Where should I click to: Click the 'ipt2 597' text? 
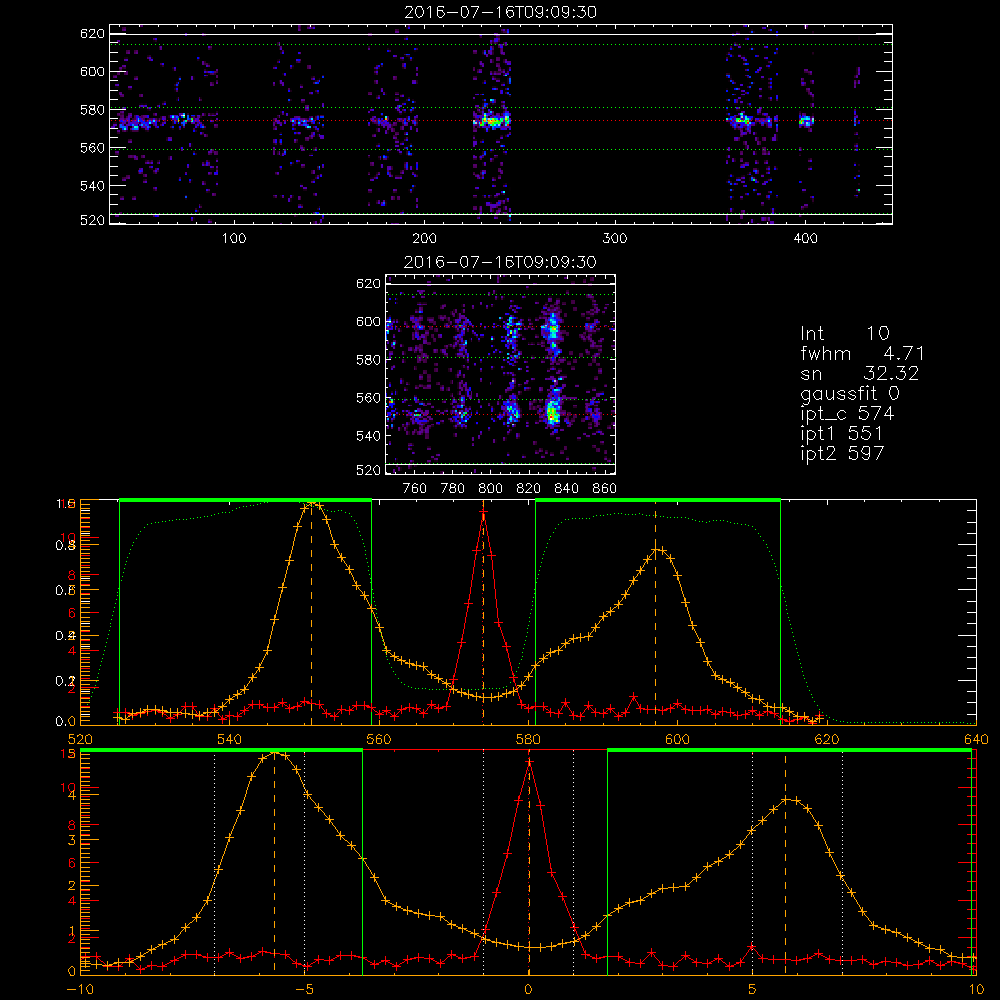click(842, 453)
